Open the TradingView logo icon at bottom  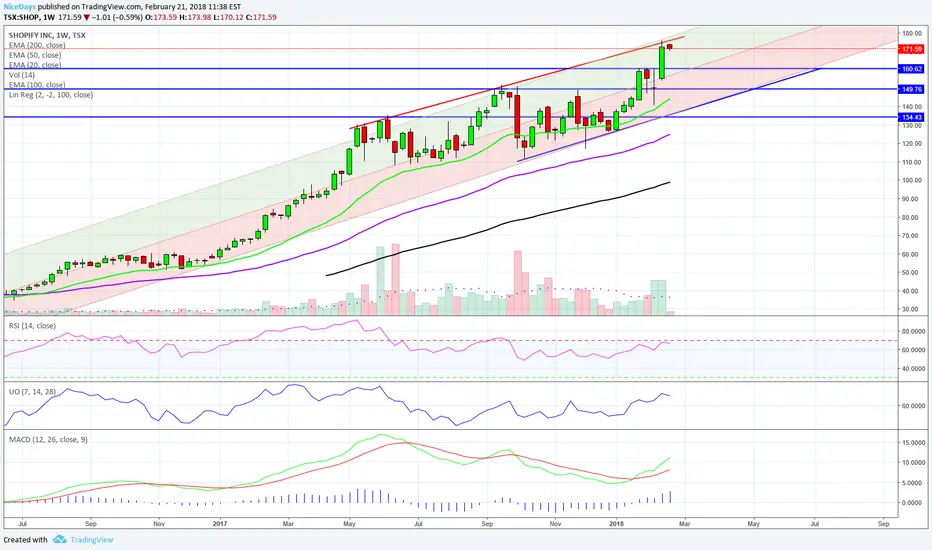[x=59, y=539]
